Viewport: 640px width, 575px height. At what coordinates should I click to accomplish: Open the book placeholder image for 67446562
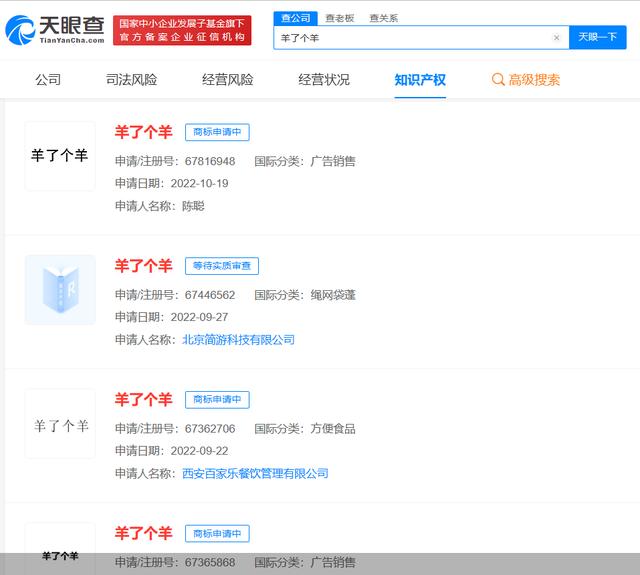pyautogui.click(x=60, y=290)
